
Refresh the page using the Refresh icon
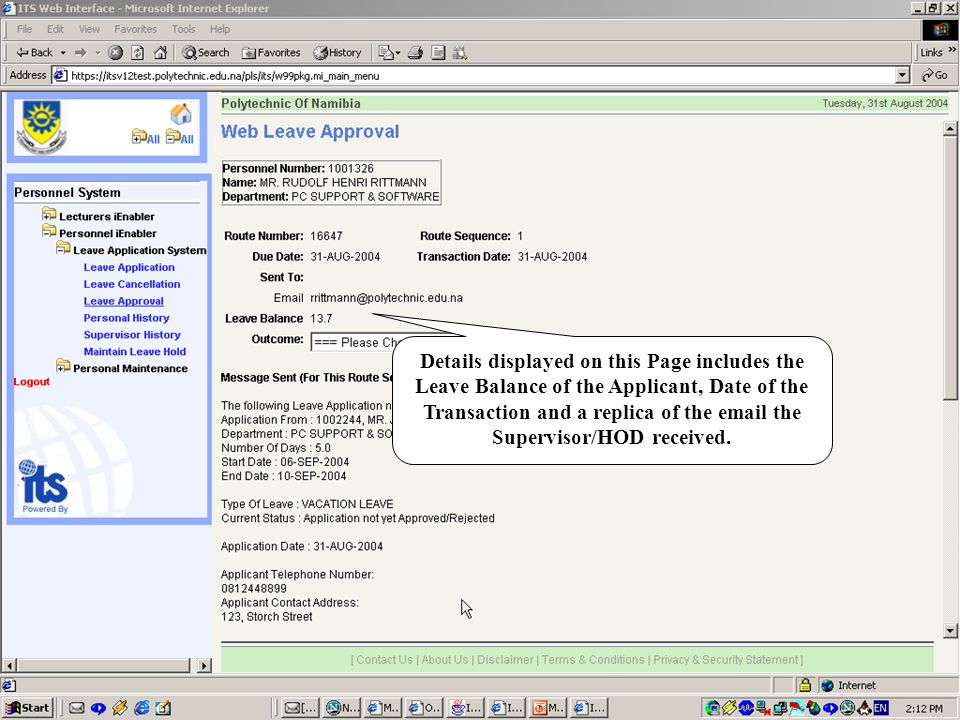138,53
